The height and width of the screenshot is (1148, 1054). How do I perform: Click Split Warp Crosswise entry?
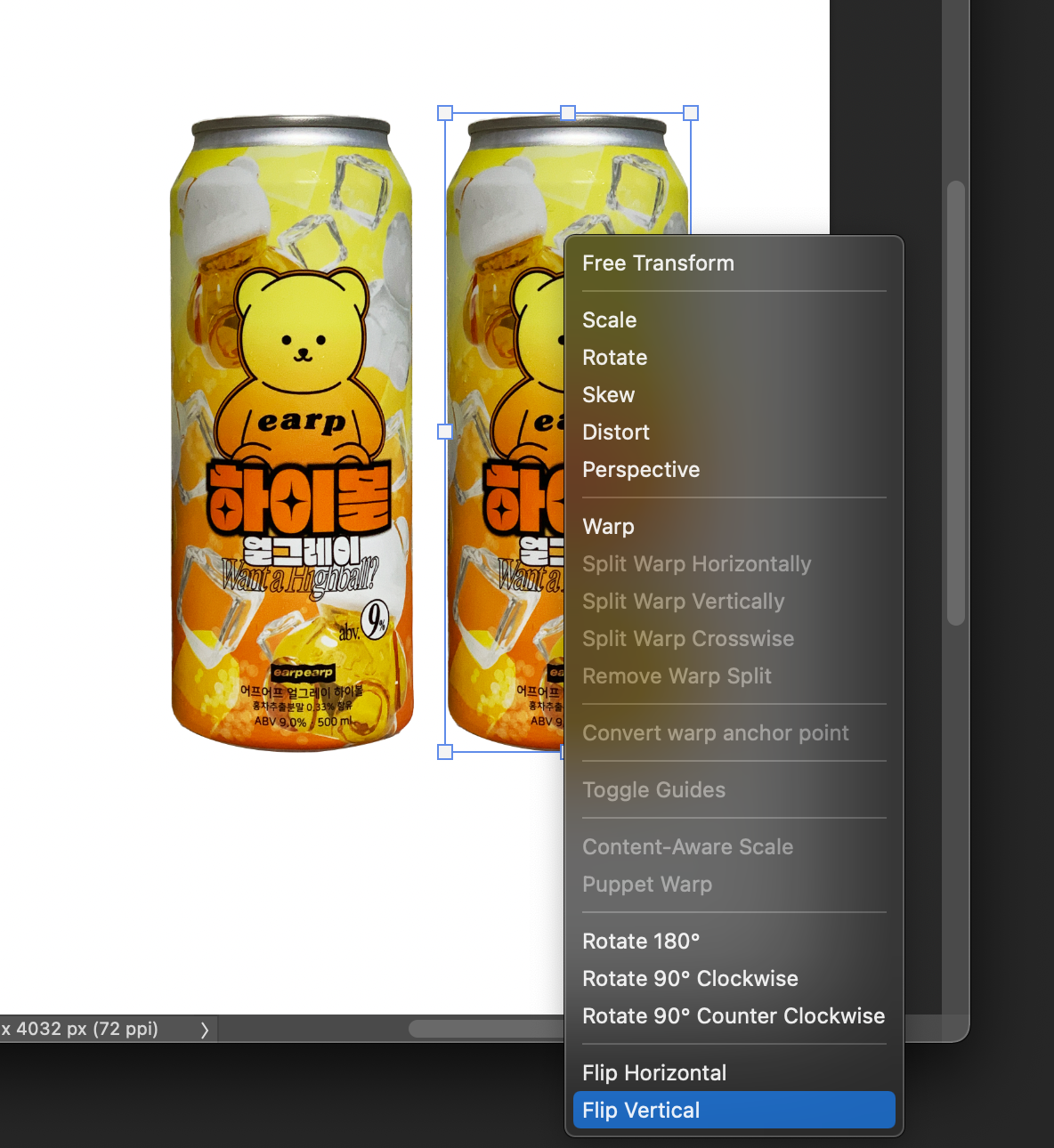(x=734, y=639)
